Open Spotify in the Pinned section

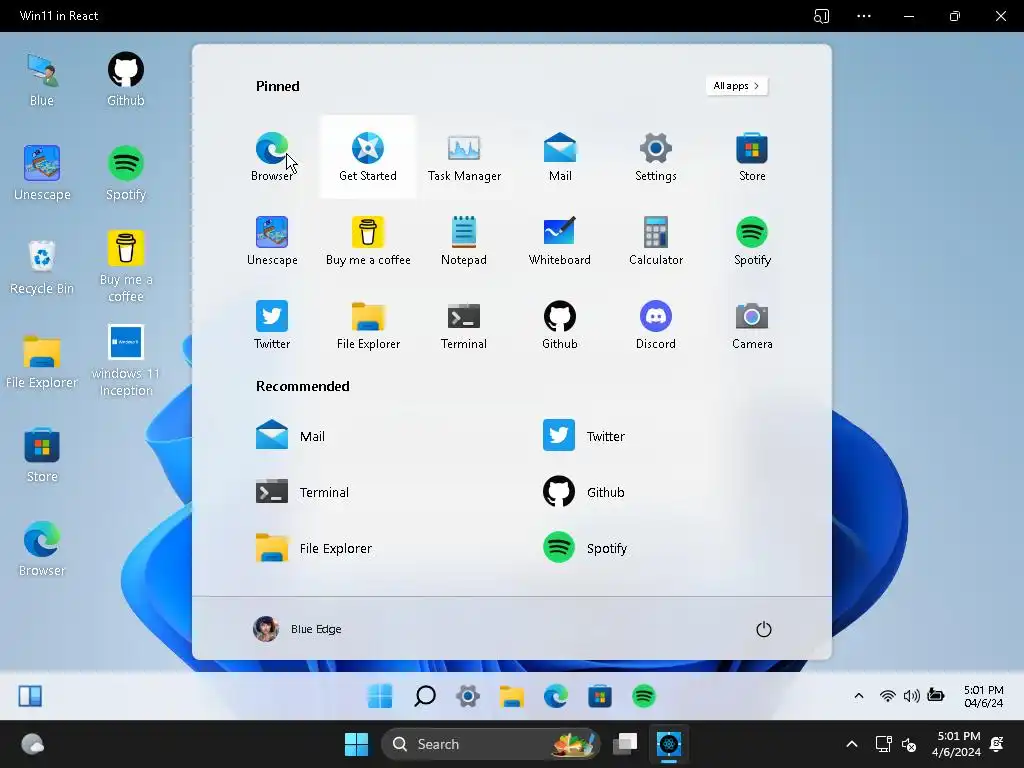[x=752, y=240]
